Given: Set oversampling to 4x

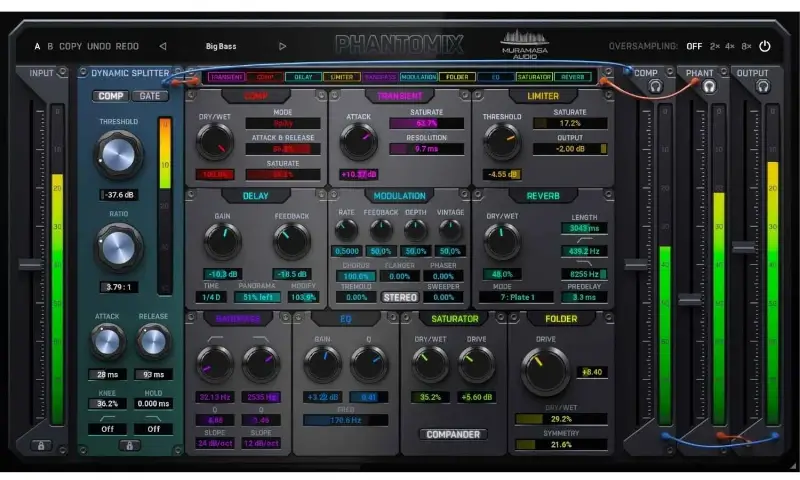Looking at the screenshot, I should (730, 46).
